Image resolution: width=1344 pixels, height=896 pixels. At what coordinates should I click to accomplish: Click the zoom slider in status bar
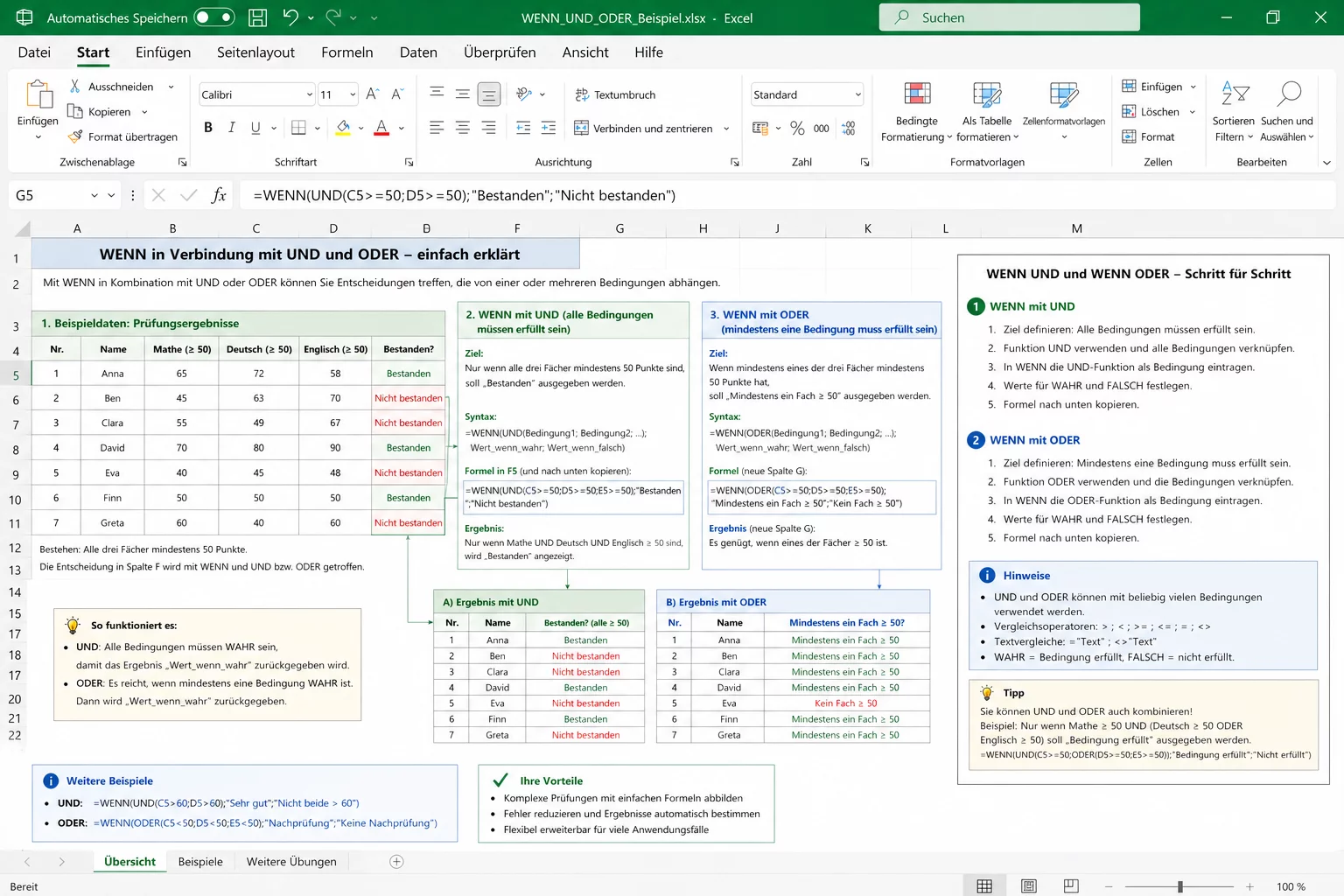(1180, 886)
